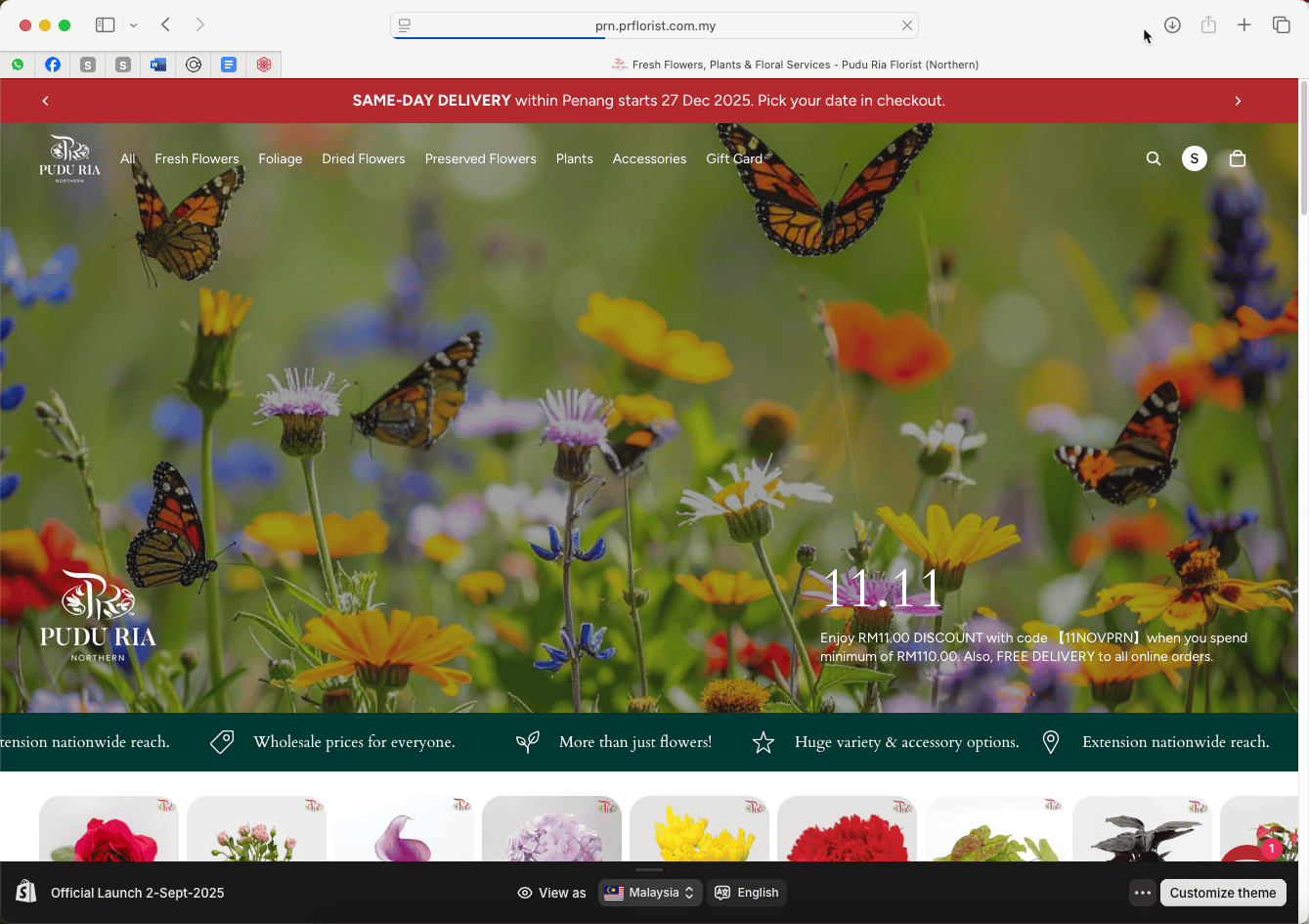Open the Facebook pinned tab

tap(53, 65)
